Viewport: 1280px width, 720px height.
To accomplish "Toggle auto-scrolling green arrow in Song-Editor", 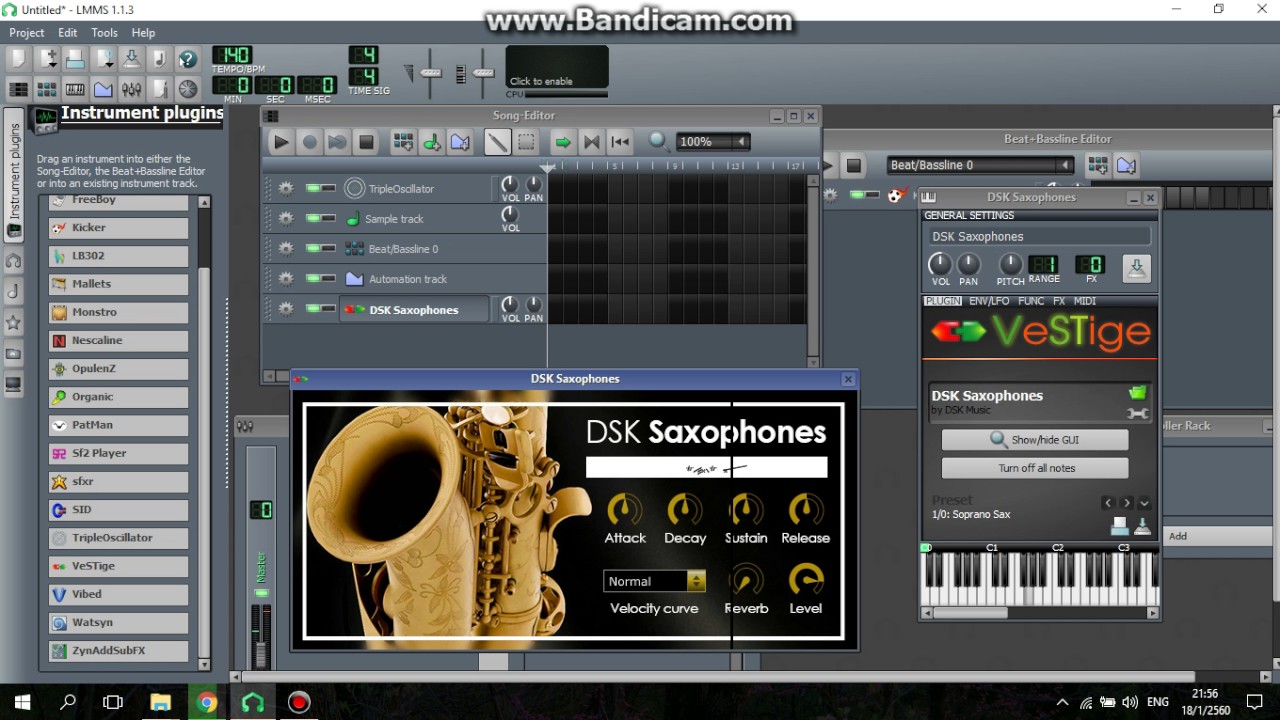I will click(x=563, y=142).
